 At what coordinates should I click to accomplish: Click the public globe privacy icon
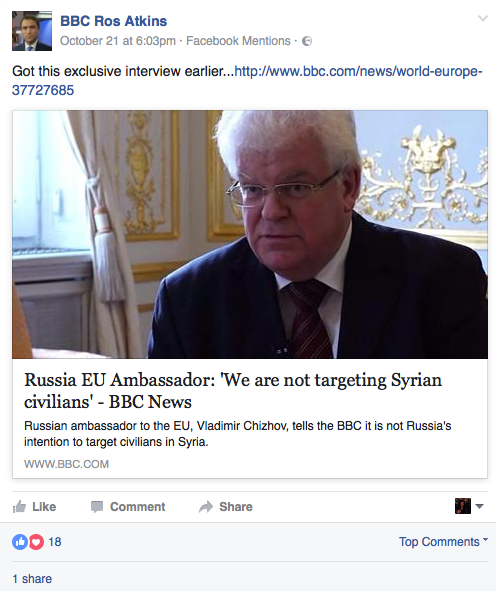pyautogui.click(x=307, y=41)
